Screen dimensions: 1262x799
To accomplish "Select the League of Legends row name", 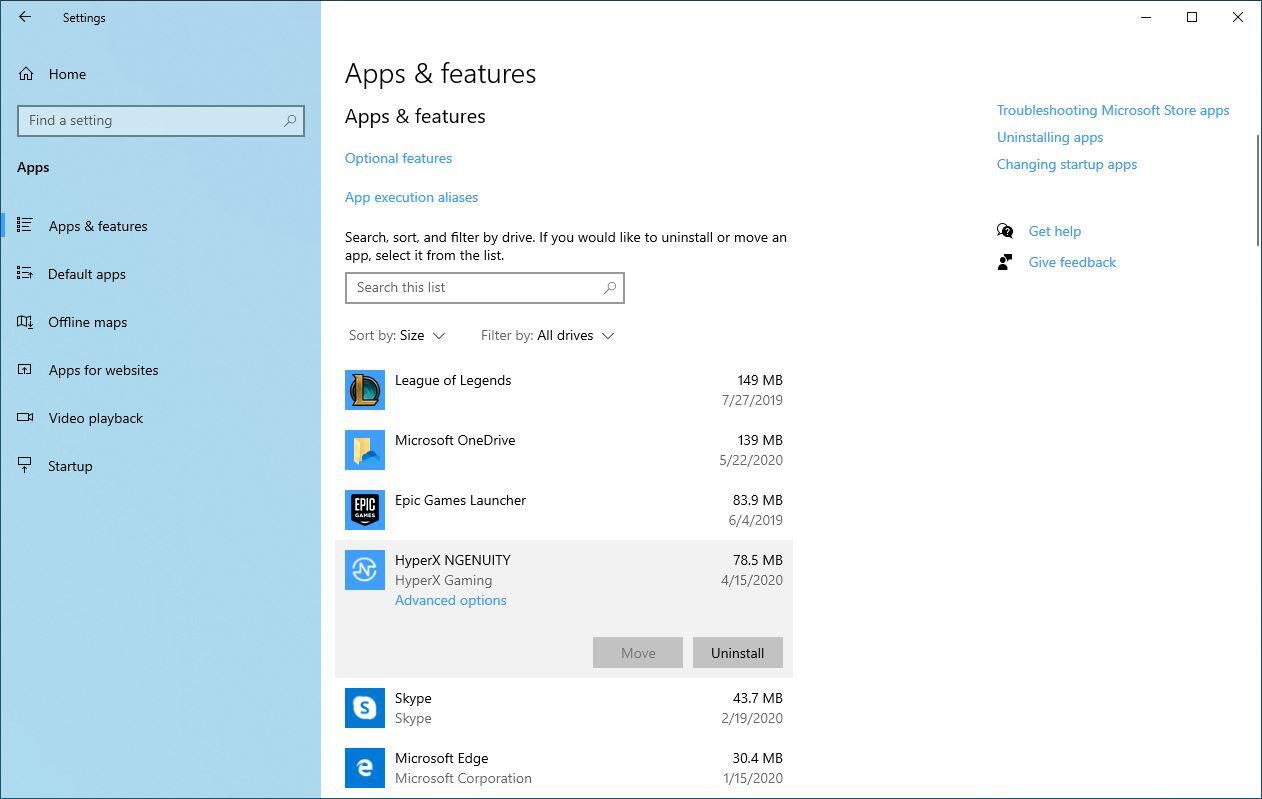I will 453,380.
